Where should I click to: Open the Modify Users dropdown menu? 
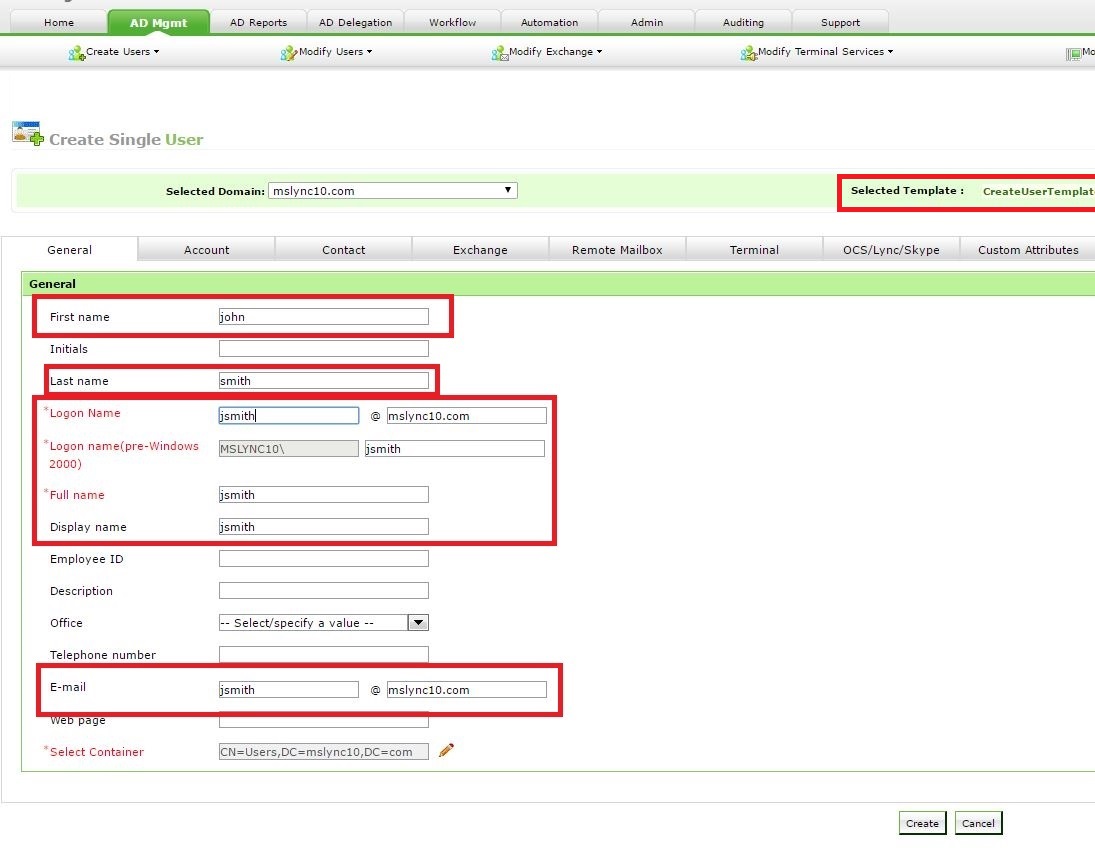point(335,52)
